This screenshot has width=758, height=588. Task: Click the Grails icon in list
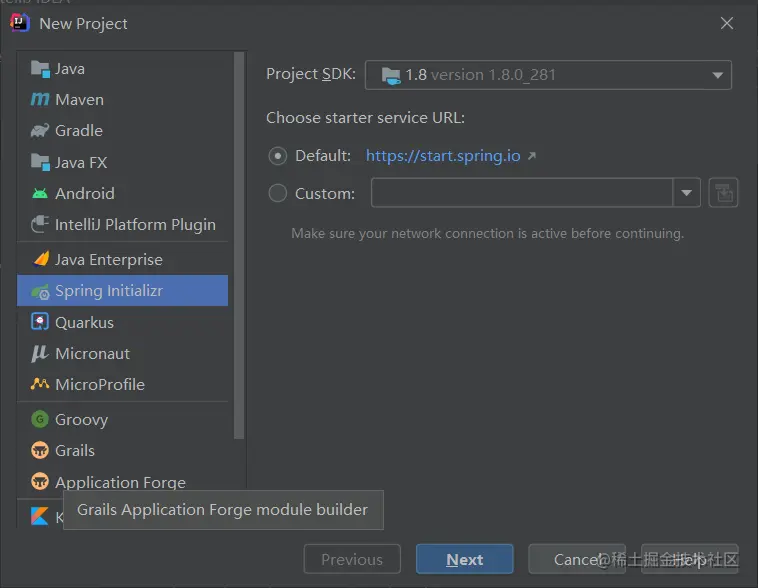(x=40, y=451)
